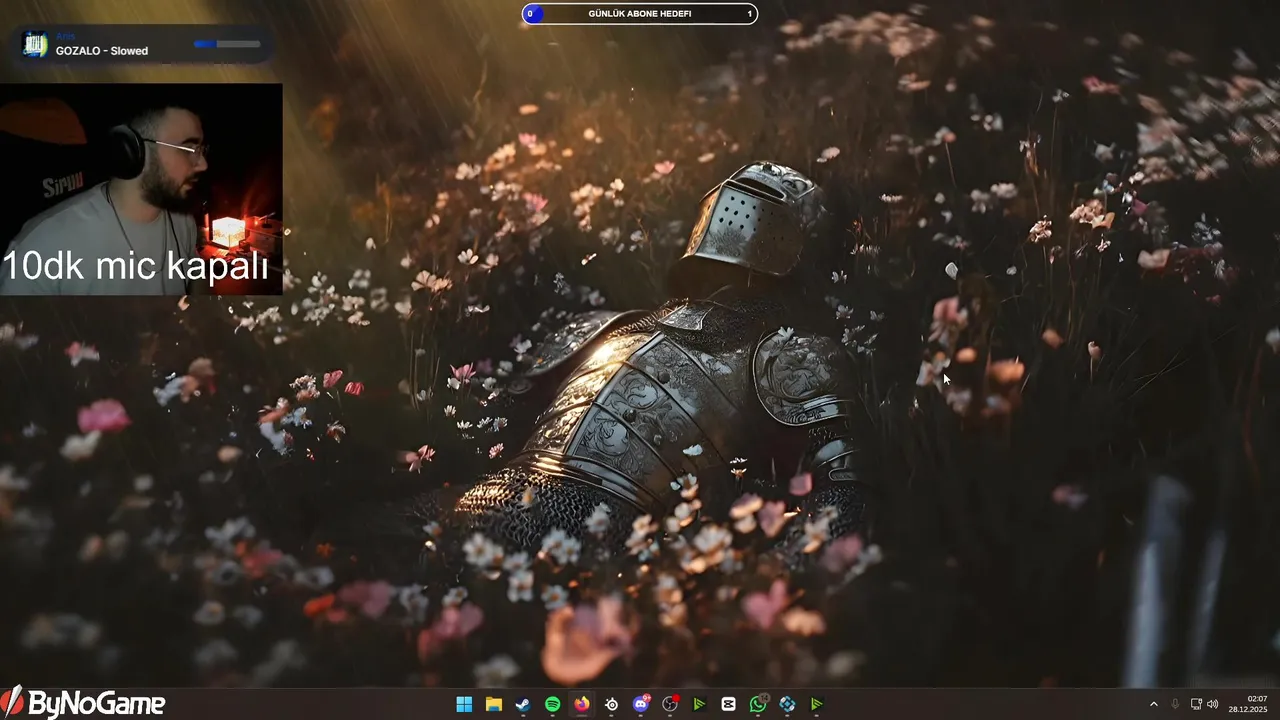
Task: Open the volume speaker tray icon
Action: pyautogui.click(x=1213, y=704)
